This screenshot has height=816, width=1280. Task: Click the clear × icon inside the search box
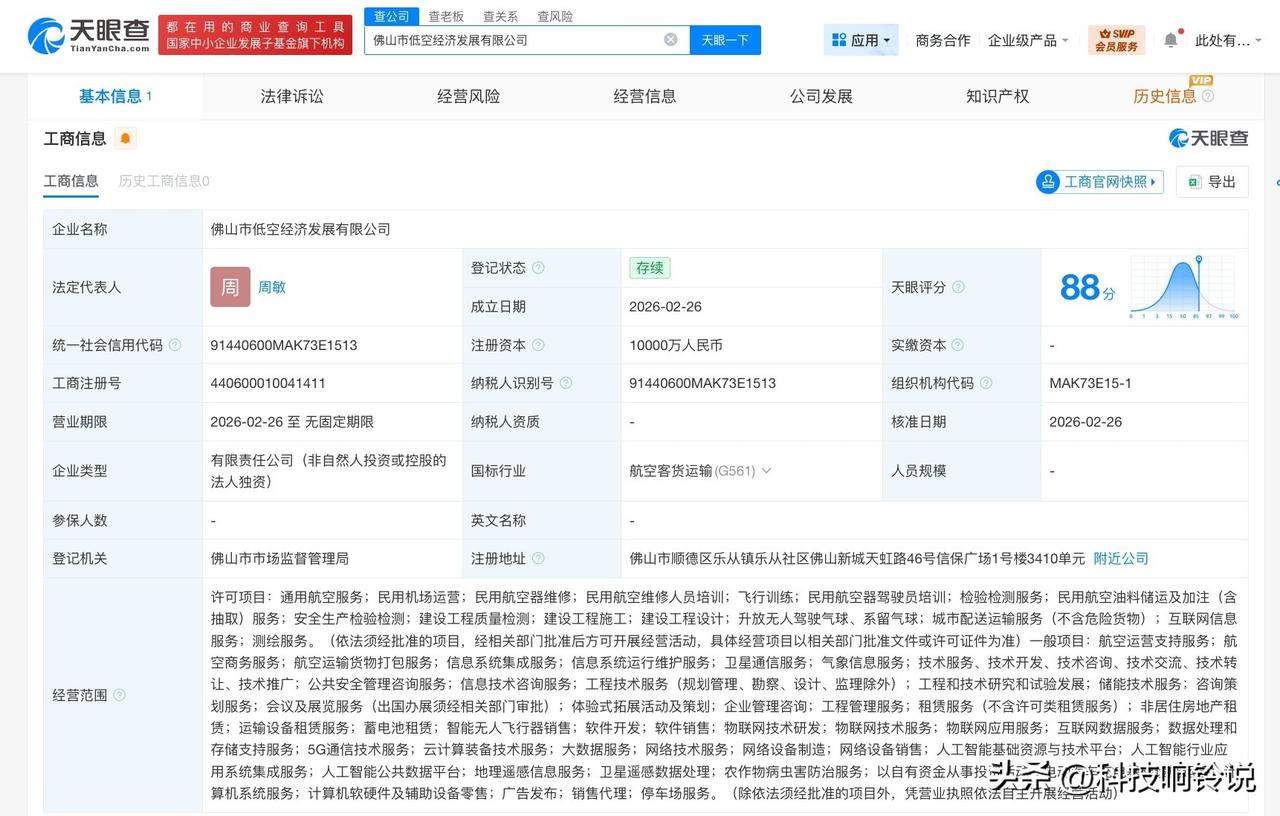point(670,40)
